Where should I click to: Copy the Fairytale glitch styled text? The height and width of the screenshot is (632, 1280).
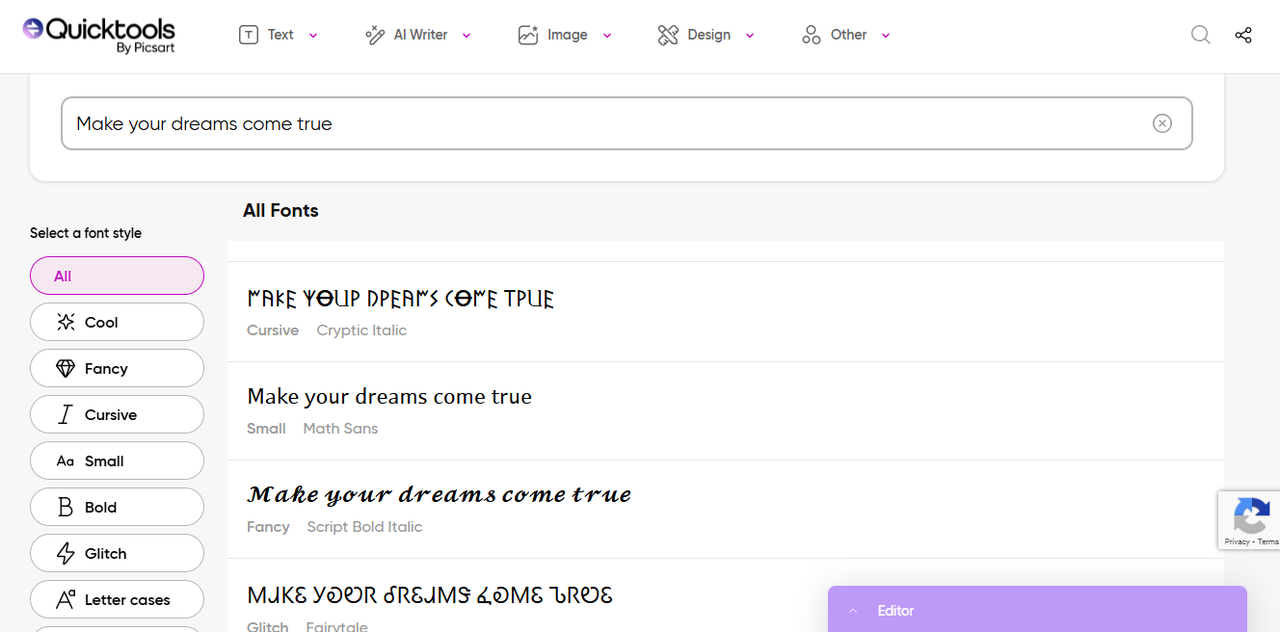430,595
